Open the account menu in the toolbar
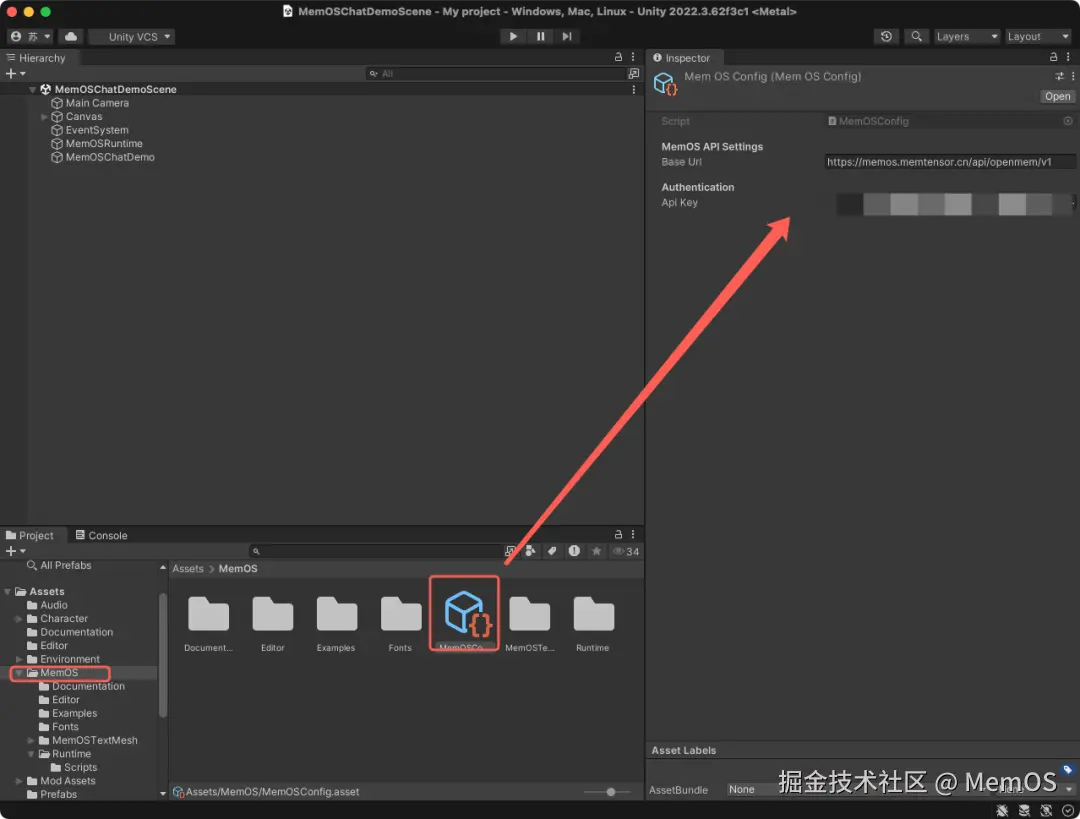This screenshot has height=819, width=1080. 30,37
